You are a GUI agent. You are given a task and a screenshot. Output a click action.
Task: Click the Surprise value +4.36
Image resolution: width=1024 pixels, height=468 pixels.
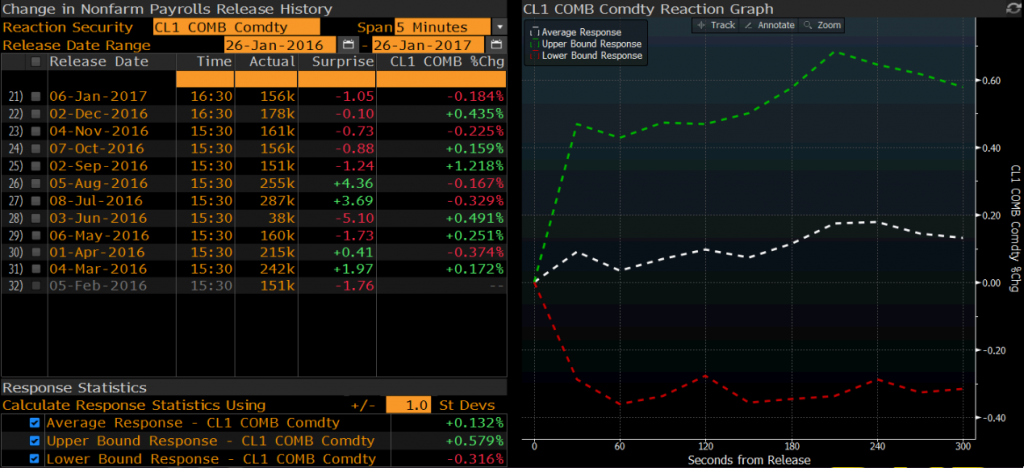[353, 183]
